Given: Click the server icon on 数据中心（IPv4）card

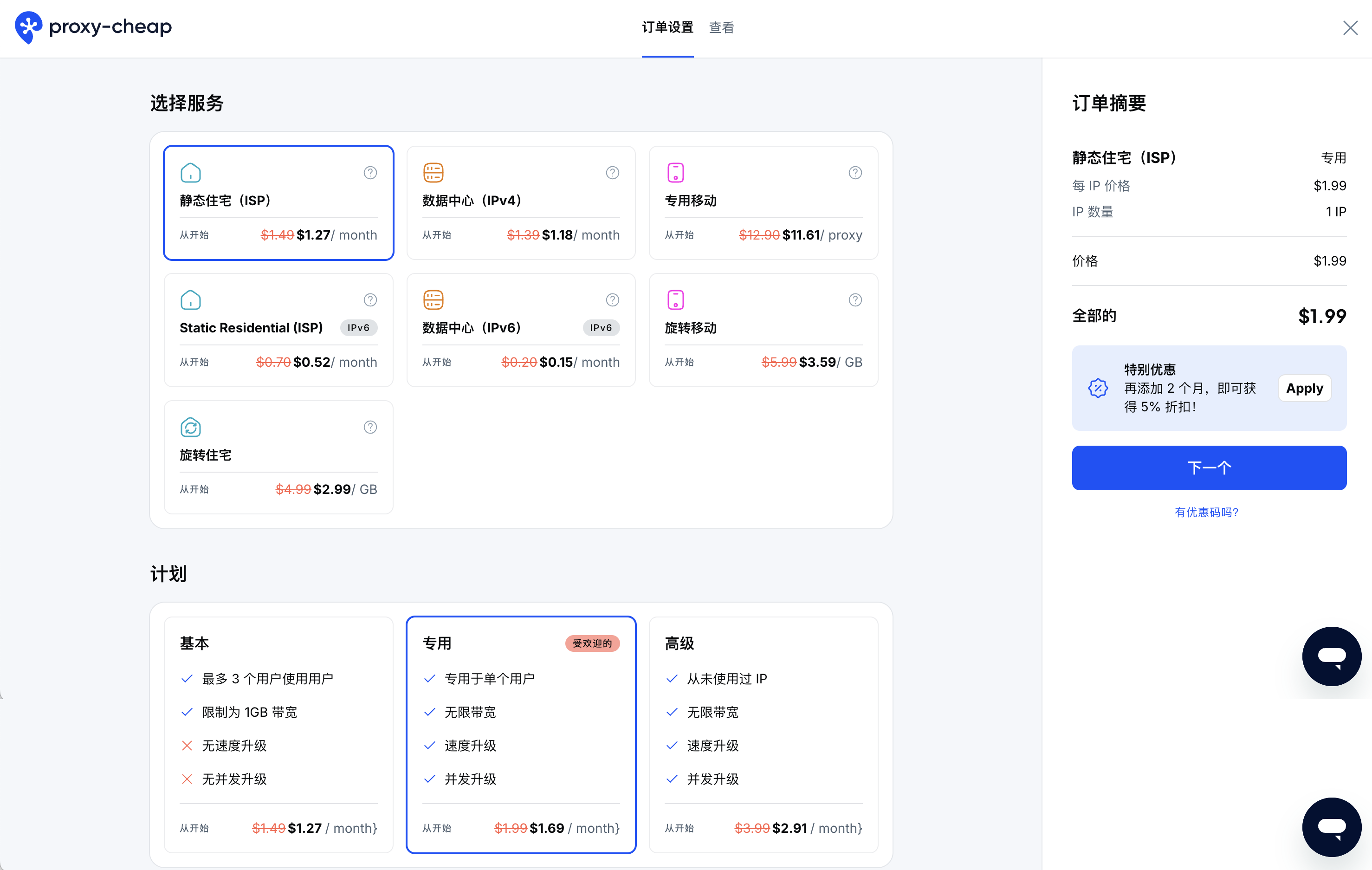Looking at the screenshot, I should pos(434,172).
